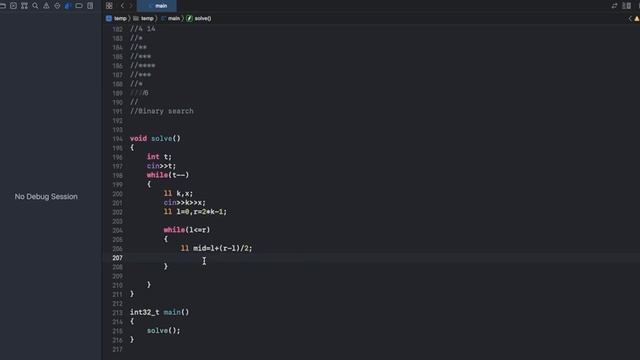Click the 'while(t--)' statement
Viewport: 640px width, 360px height.
click(x=168, y=175)
